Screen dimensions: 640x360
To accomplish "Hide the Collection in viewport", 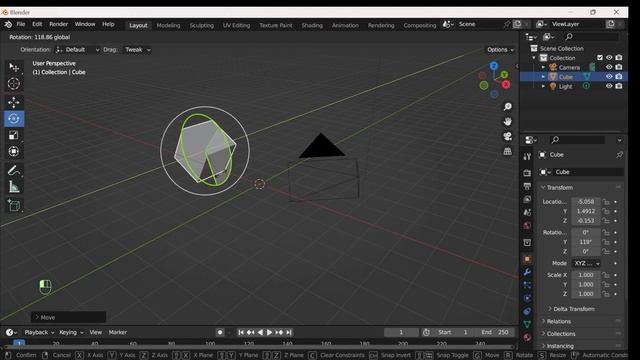I will [x=609, y=58].
